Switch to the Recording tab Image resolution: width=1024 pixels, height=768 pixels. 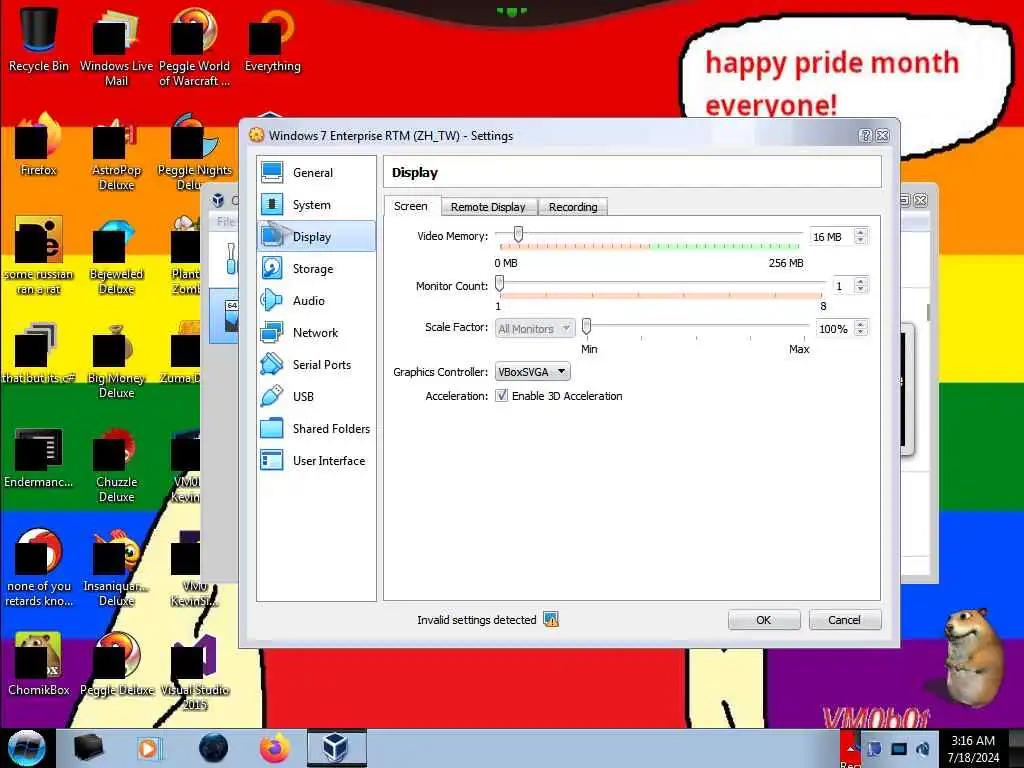pos(573,206)
